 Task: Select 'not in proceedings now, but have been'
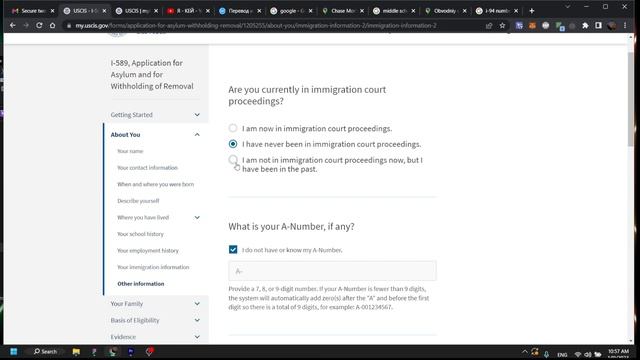233,160
